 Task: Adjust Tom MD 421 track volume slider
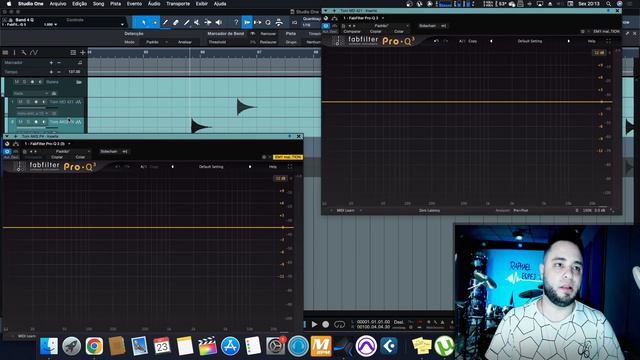tap(37, 108)
